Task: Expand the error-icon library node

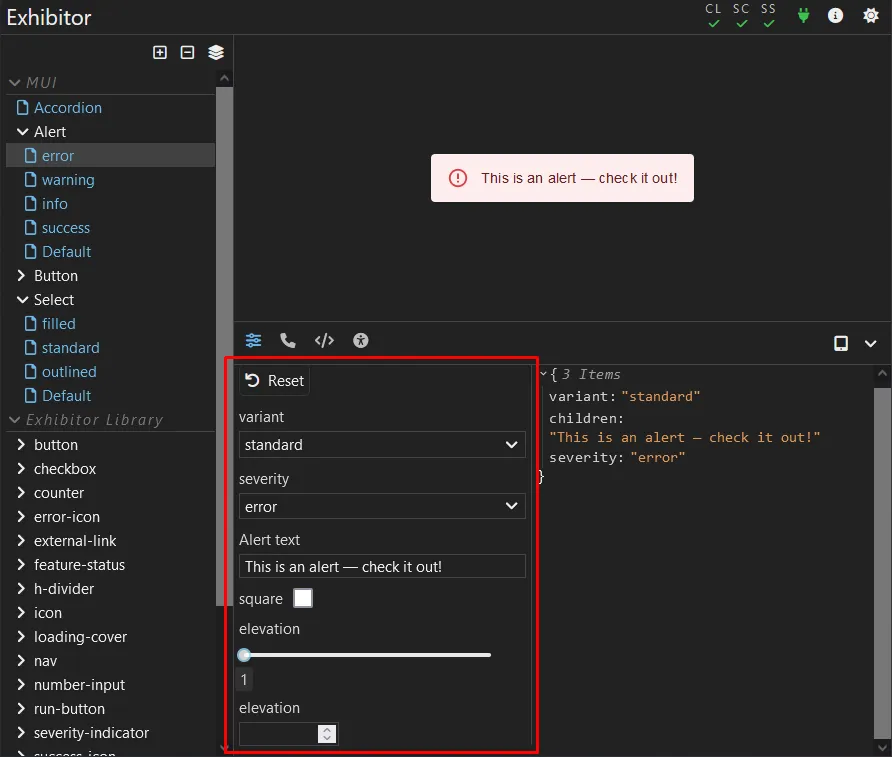Action: tap(22, 516)
